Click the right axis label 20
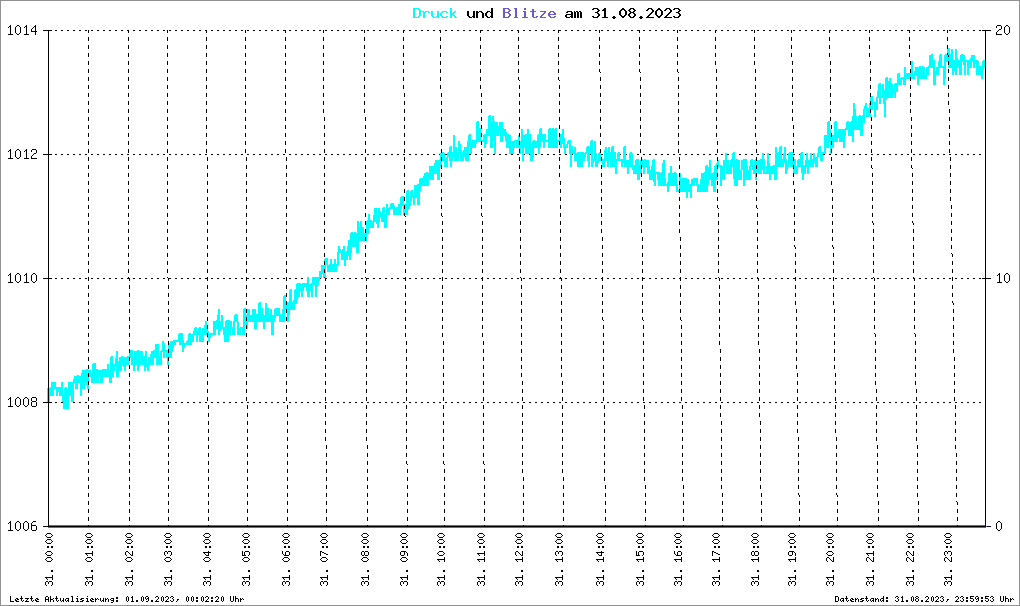The height and width of the screenshot is (606, 1020). (x=1003, y=31)
